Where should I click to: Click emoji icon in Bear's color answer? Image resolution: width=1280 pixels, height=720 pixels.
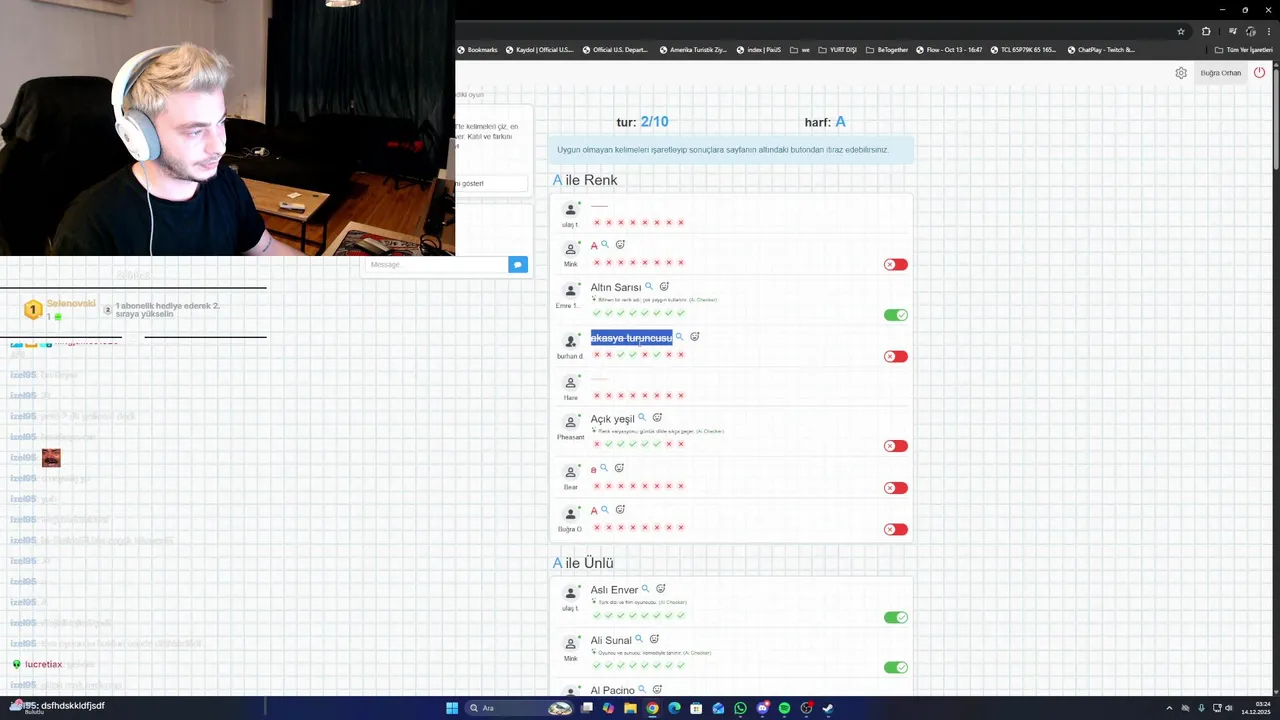(x=619, y=468)
